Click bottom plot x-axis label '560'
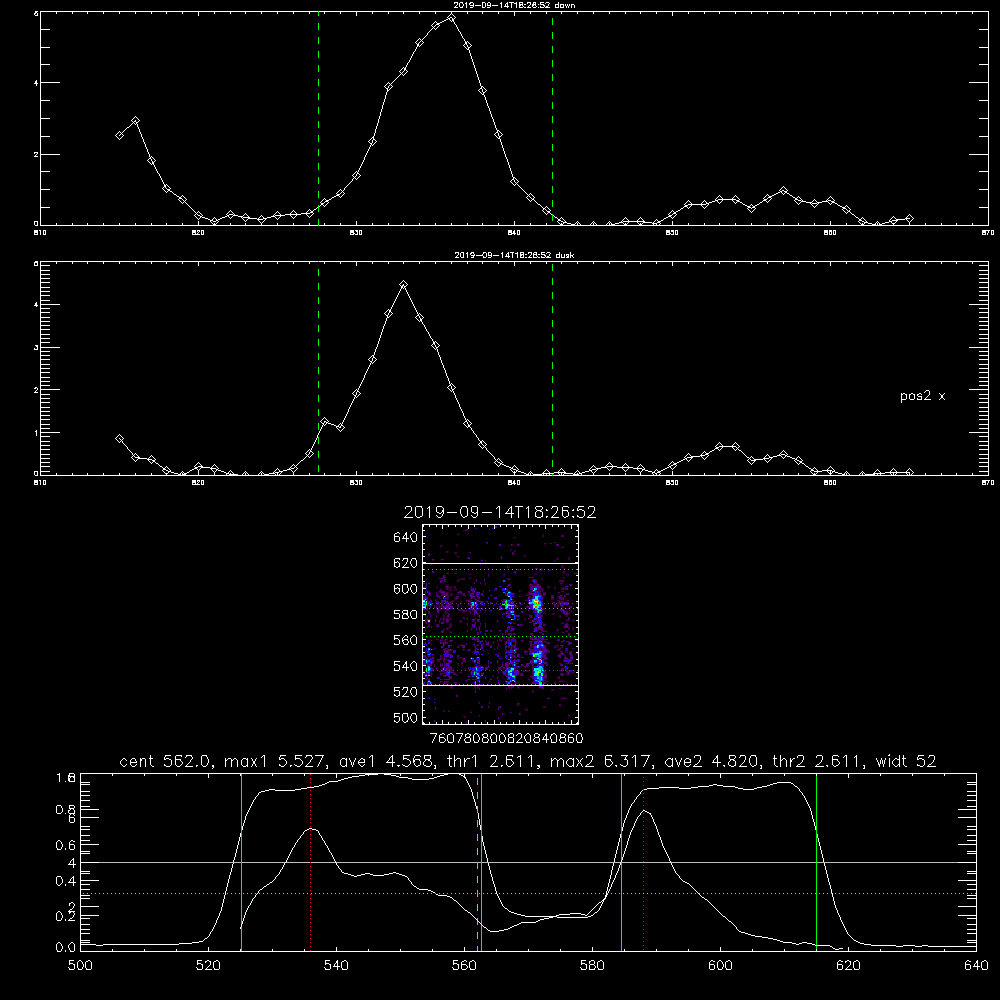1000x1000 pixels. (x=464, y=966)
